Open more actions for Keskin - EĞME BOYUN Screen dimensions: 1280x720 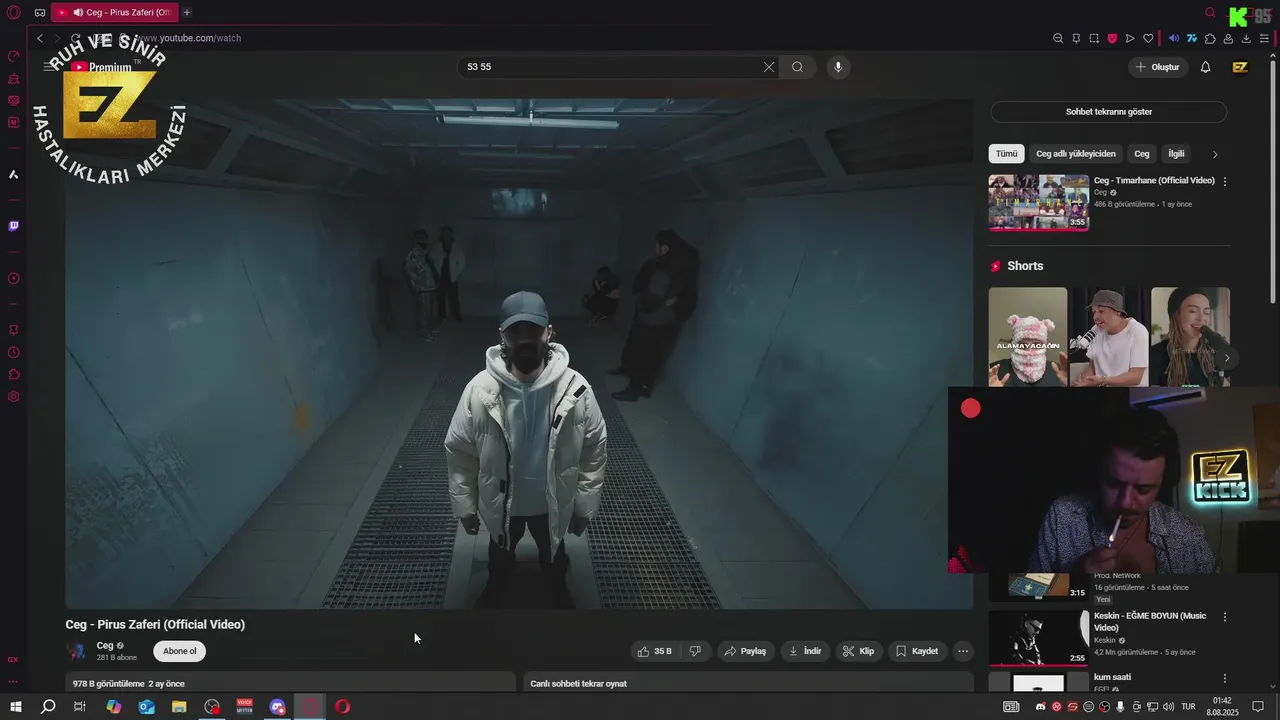tap(1225, 617)
